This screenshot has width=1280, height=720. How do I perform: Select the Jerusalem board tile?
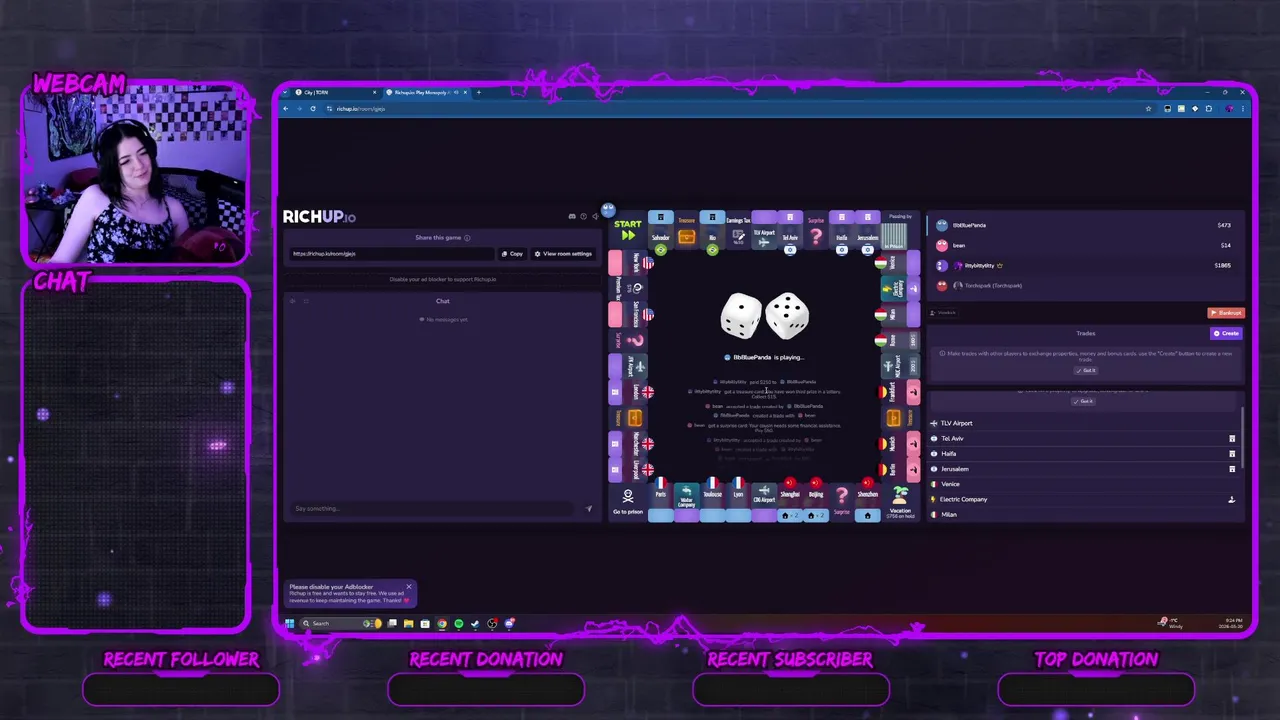click(868, 232)
